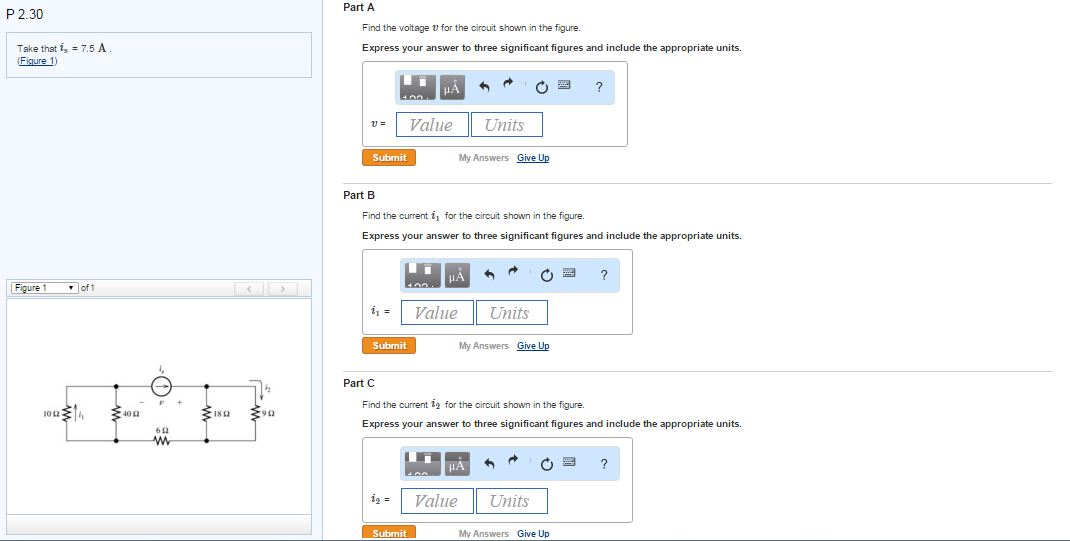Reset the Part C answer field
Viewport: 1070px width, 541px height.
[547, 464]
